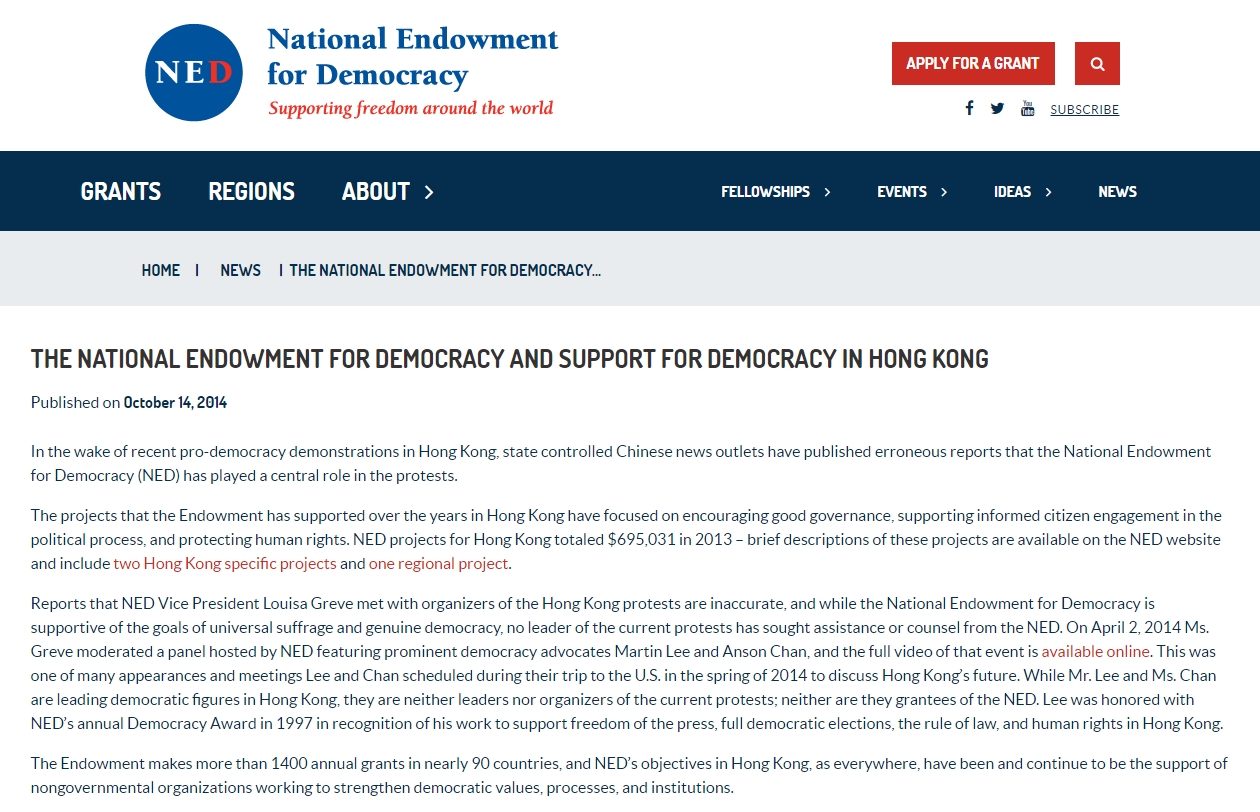The width and height of the screenshot is (1260, 812).
Task: Expand the About submenu chevron
Action: click(x=429, y=192)
